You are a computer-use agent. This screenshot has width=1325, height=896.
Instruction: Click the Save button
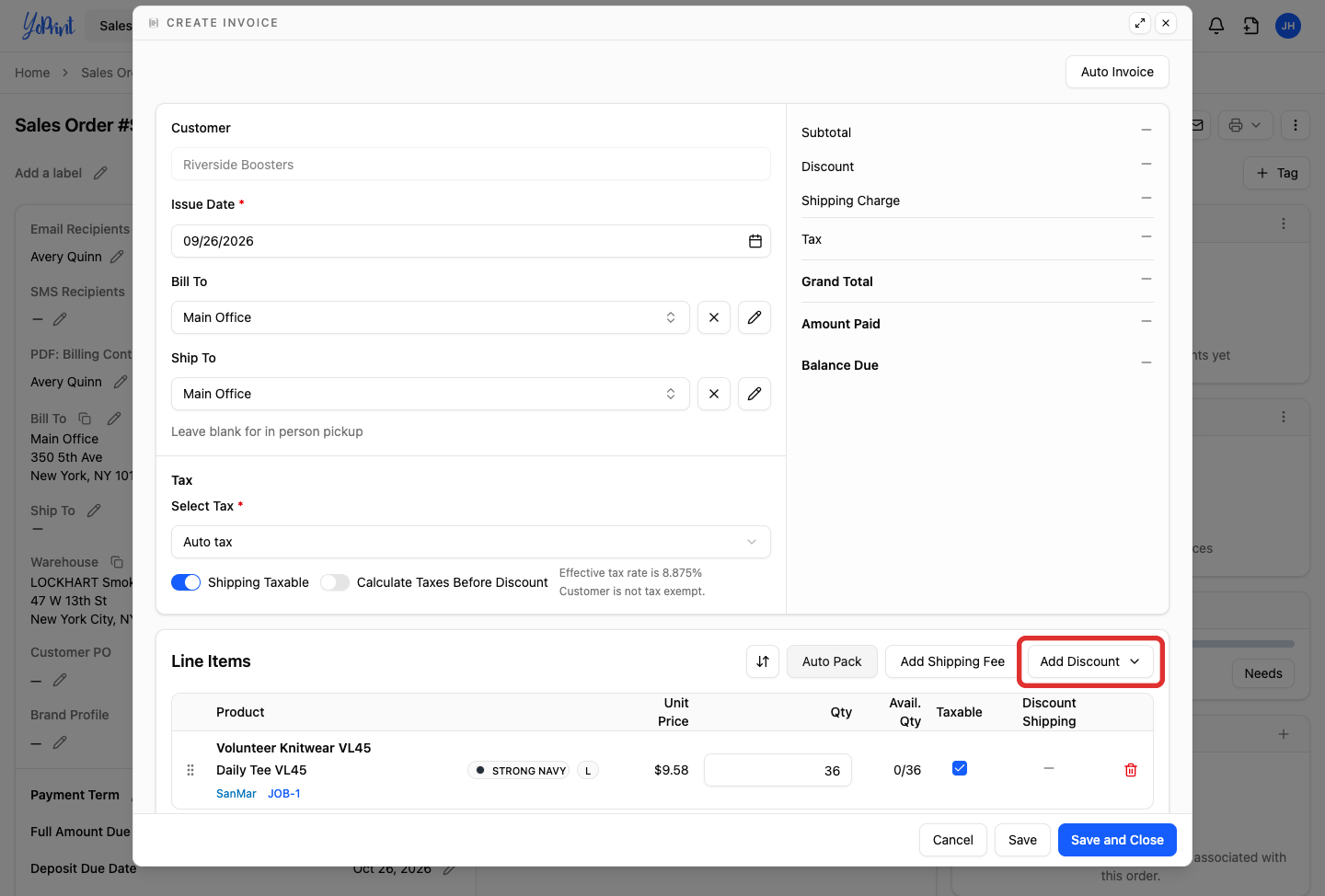point(1022,840)
